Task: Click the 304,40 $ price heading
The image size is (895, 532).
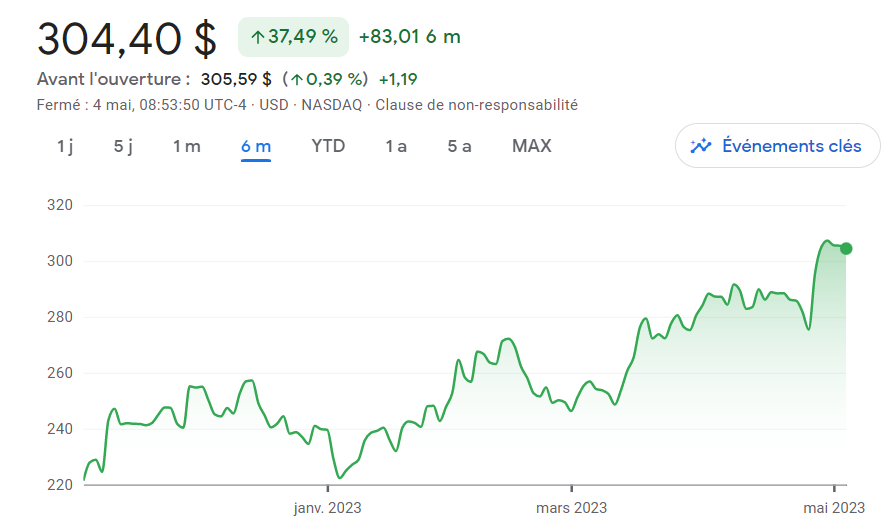Action: coord(127,39)
